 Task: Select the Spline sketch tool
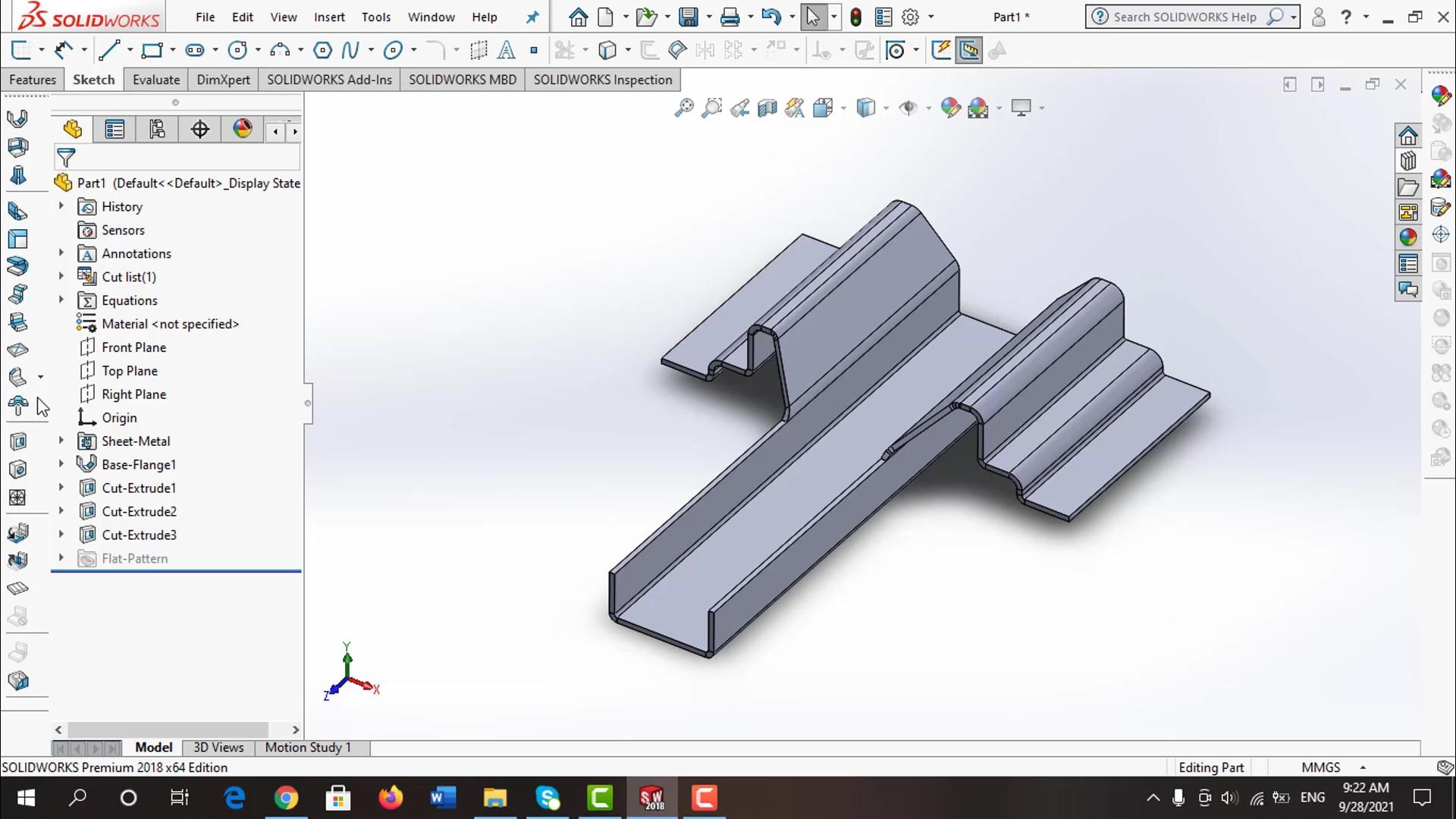[x=350, y=50]
